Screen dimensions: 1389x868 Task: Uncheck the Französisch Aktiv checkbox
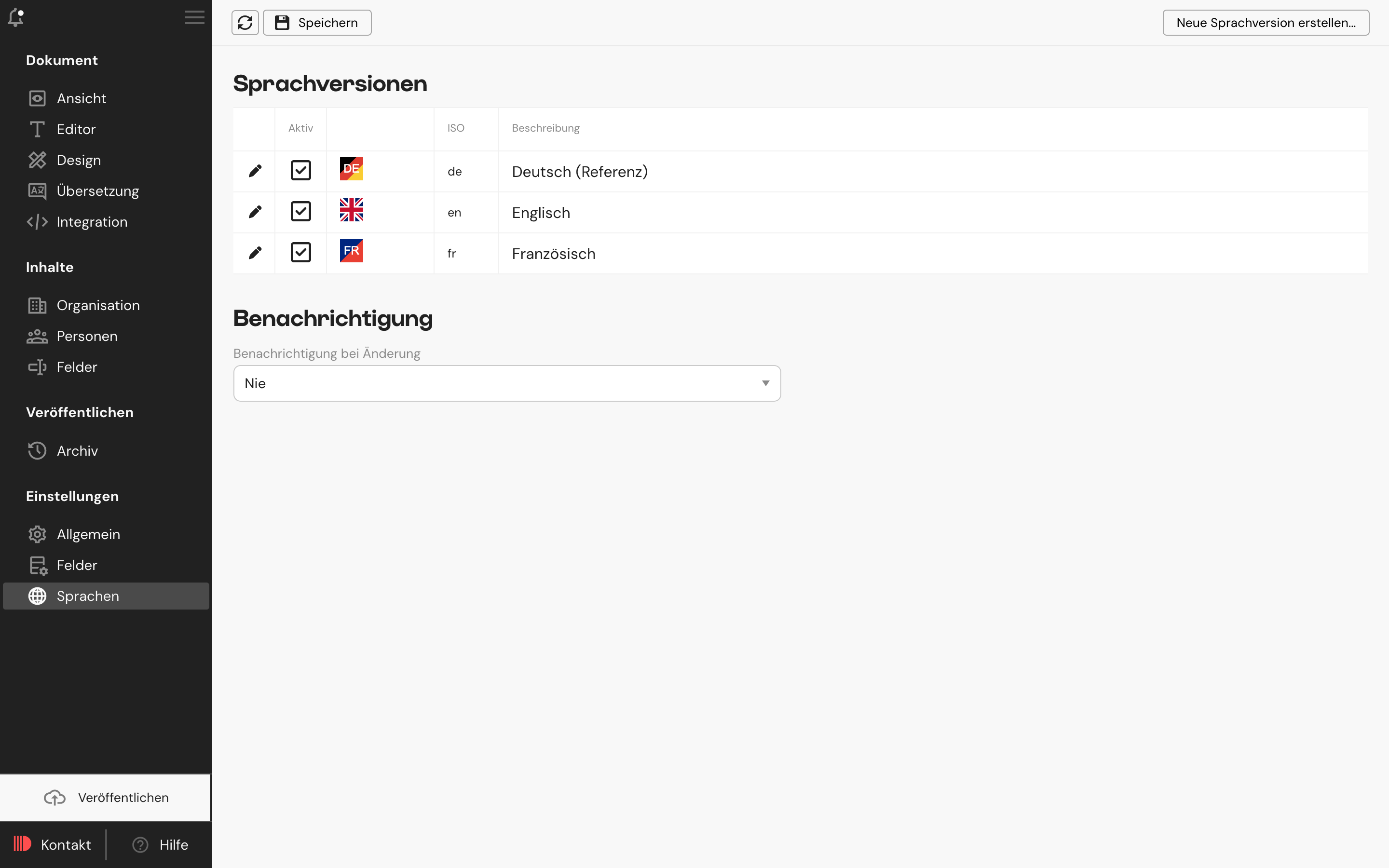[x=301, y=253]
